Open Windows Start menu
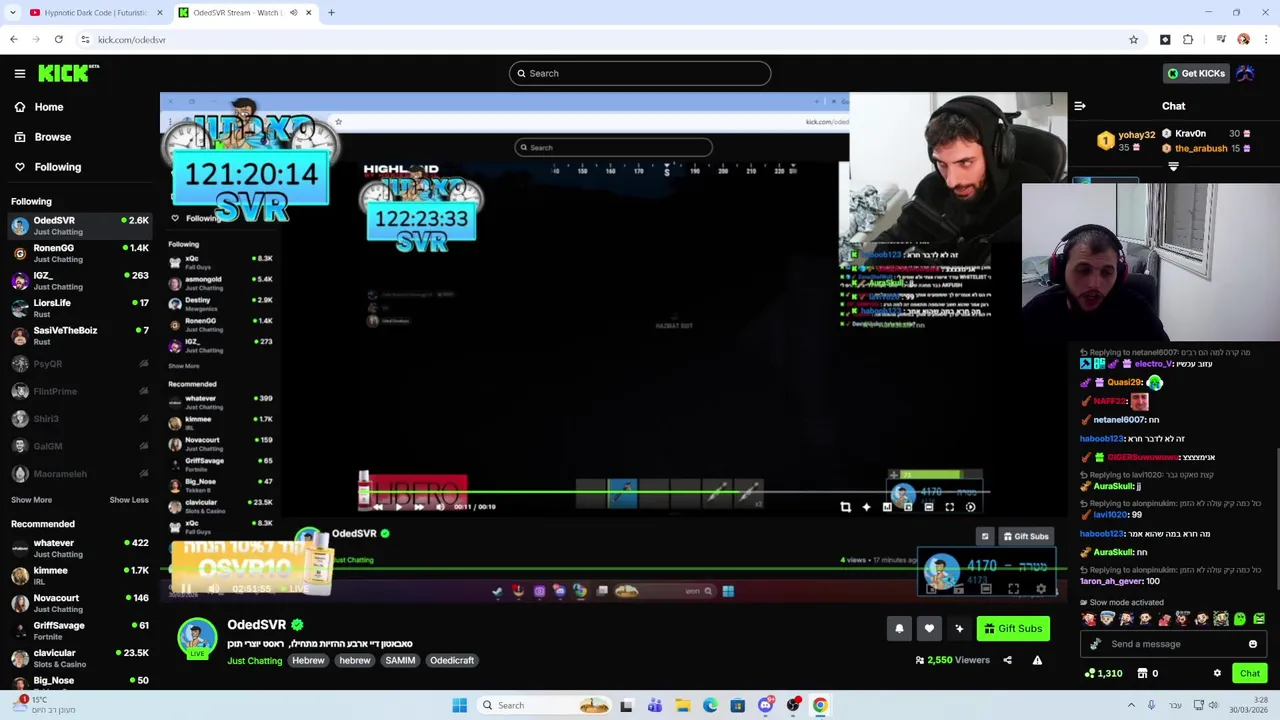This screenshot has width=1280, height=720. (x=459, y=705)
